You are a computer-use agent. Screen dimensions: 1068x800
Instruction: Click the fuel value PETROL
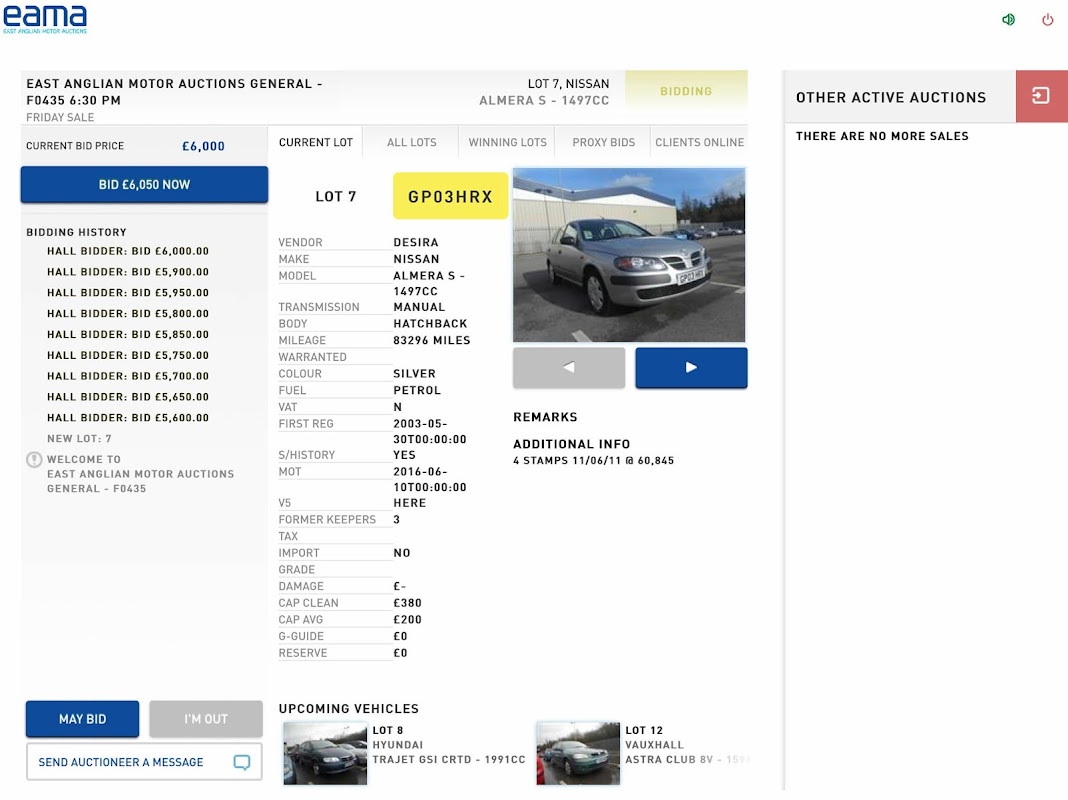click(x=417, y=390)
